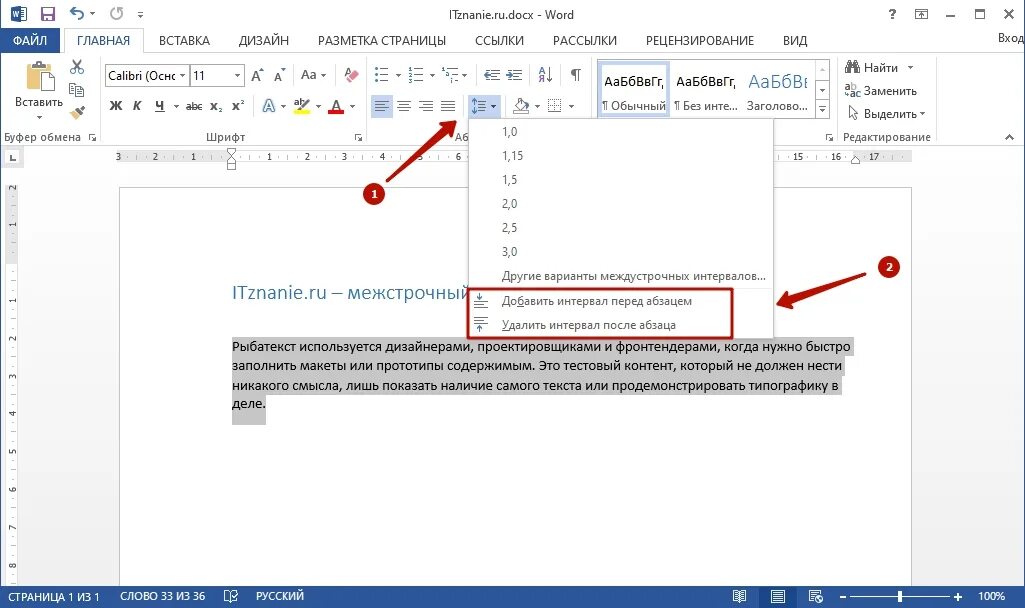The width and height of the screenshot is (1025, 608).
Task: Open the Выделить select menu
Action: (886, 114)
